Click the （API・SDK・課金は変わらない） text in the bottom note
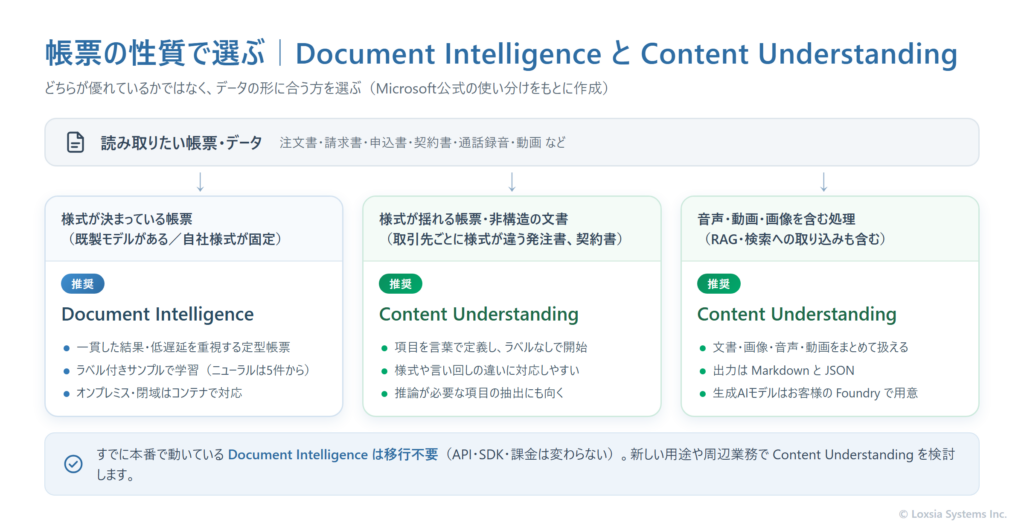 (531, 455)
